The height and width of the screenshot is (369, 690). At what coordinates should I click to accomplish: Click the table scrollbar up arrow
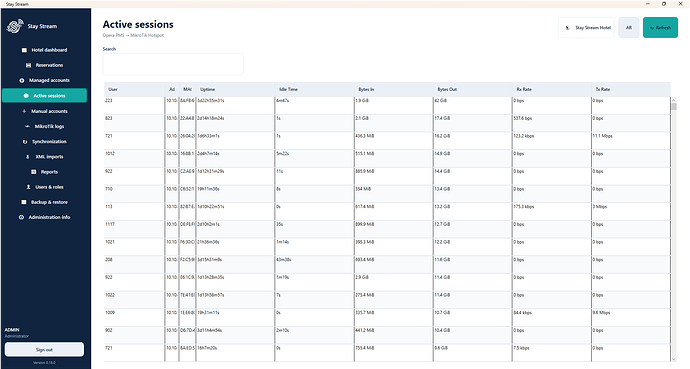(x=674, y=100)
